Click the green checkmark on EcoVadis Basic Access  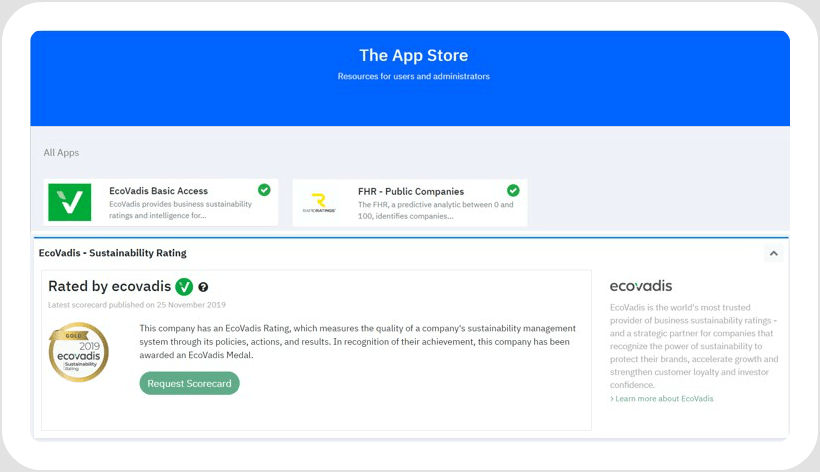click(x=264, y=190)
